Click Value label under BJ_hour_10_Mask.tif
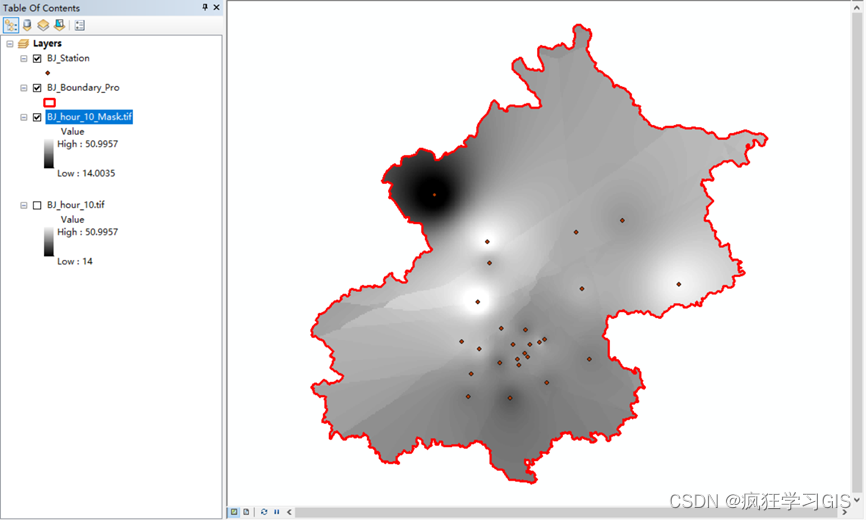Screen dimensions: 866x520 [72, 131]
